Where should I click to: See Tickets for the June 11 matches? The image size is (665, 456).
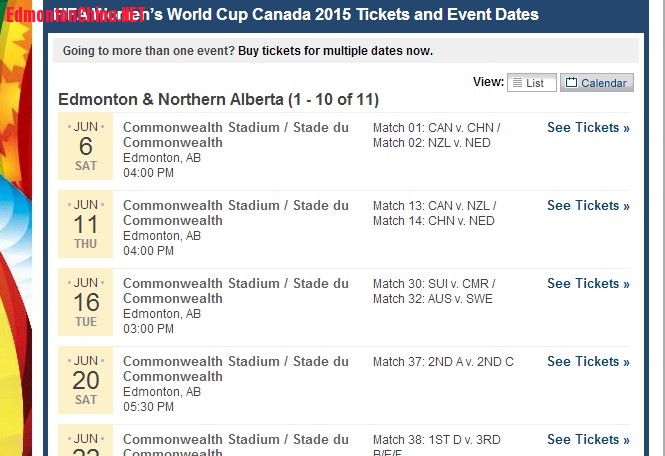point(588,206)
